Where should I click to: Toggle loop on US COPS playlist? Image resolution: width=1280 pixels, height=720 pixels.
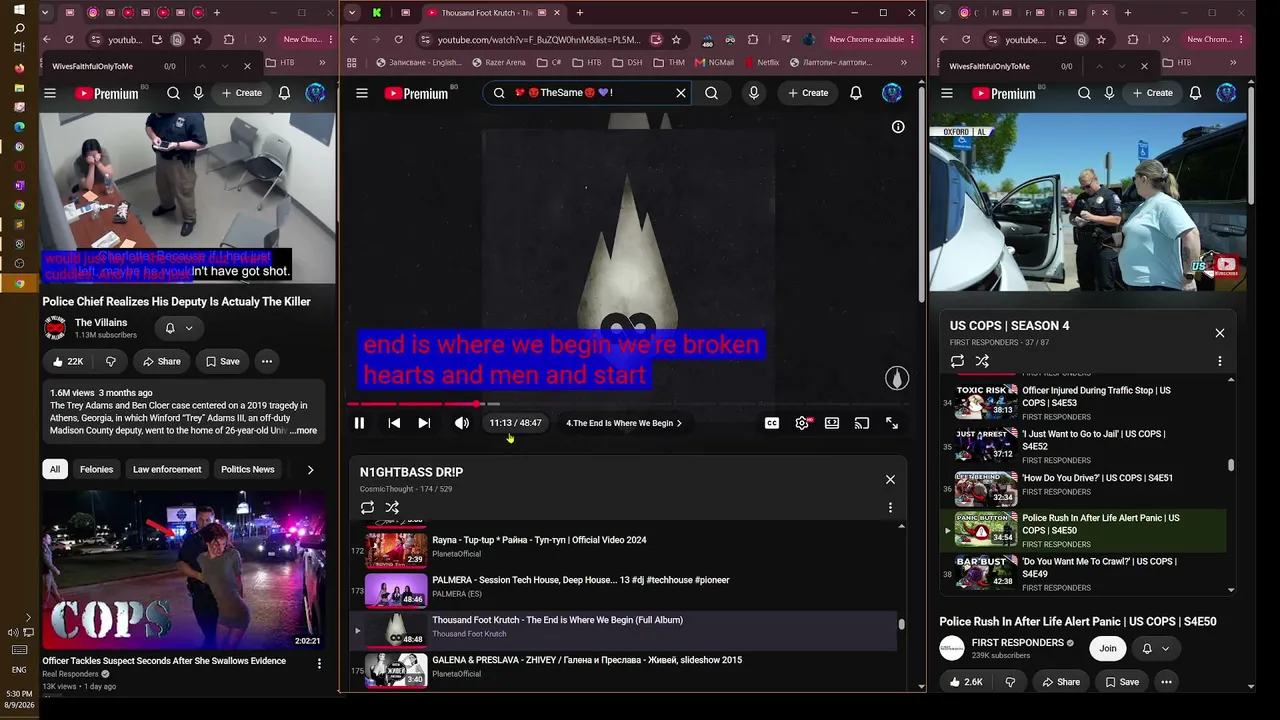(957, 361)
